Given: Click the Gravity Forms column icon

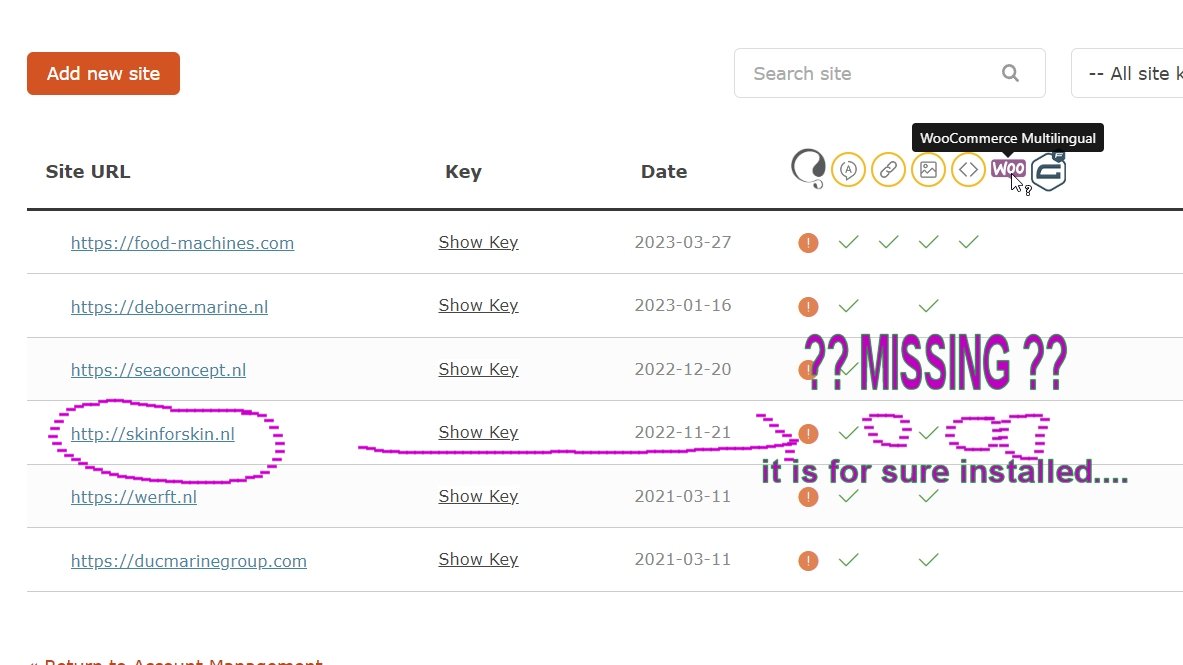Looking at the screenshot, I should (x=1048, y=171).
